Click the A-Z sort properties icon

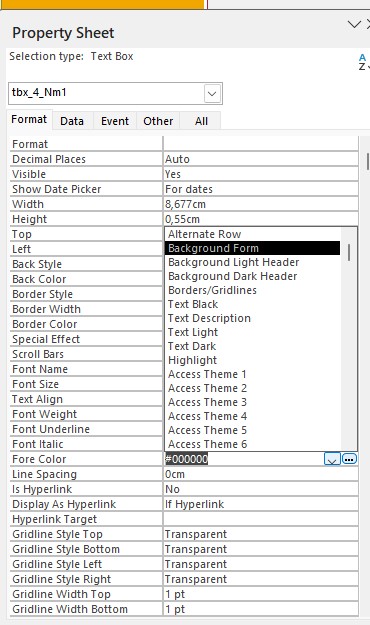click(364, 62)
